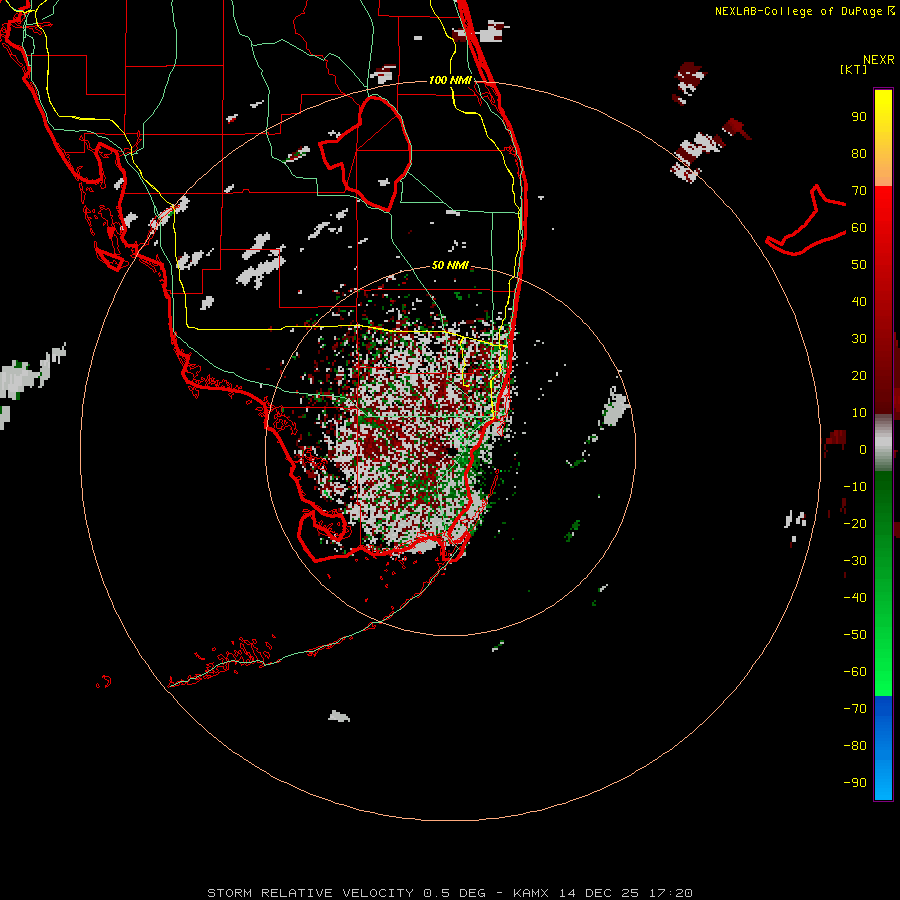This screenshot has height=900, width=900.
Task: Click the Storm Relative Velocity caption at bottom
Action: coord(450,893)
